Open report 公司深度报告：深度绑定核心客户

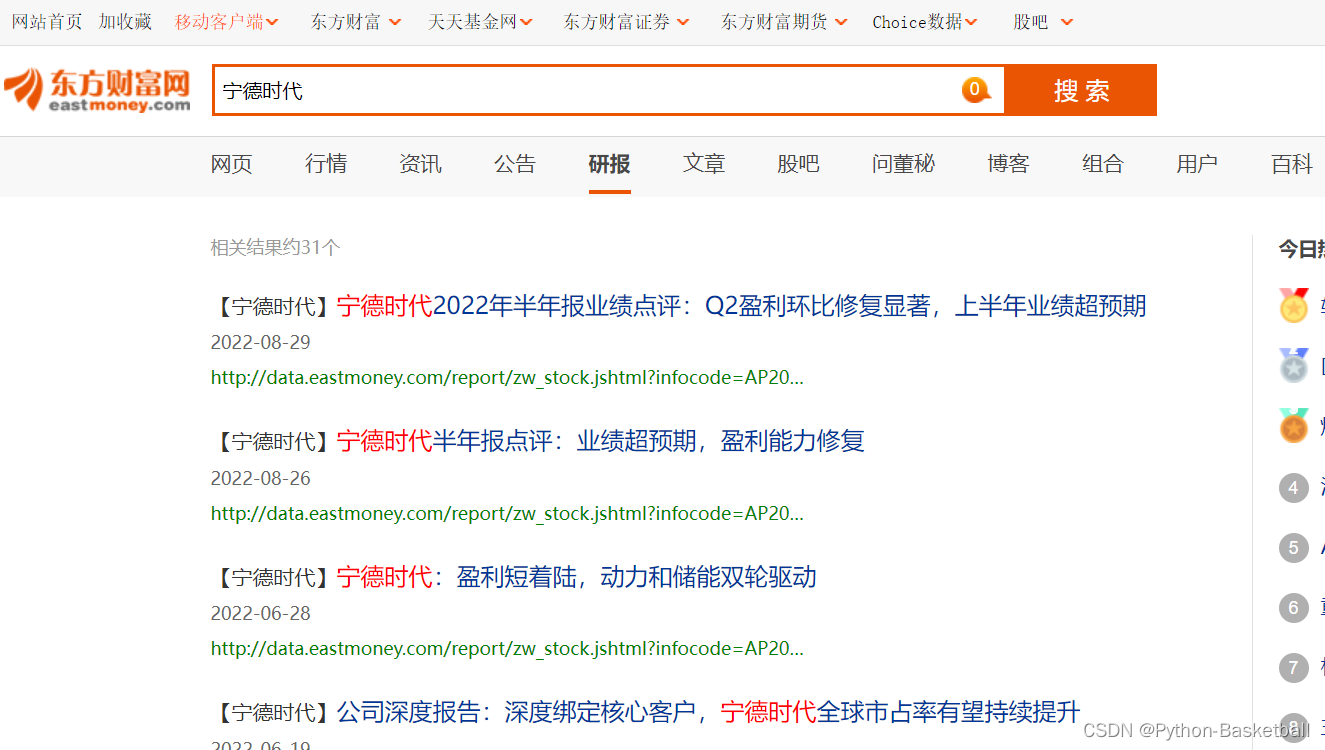708,713
